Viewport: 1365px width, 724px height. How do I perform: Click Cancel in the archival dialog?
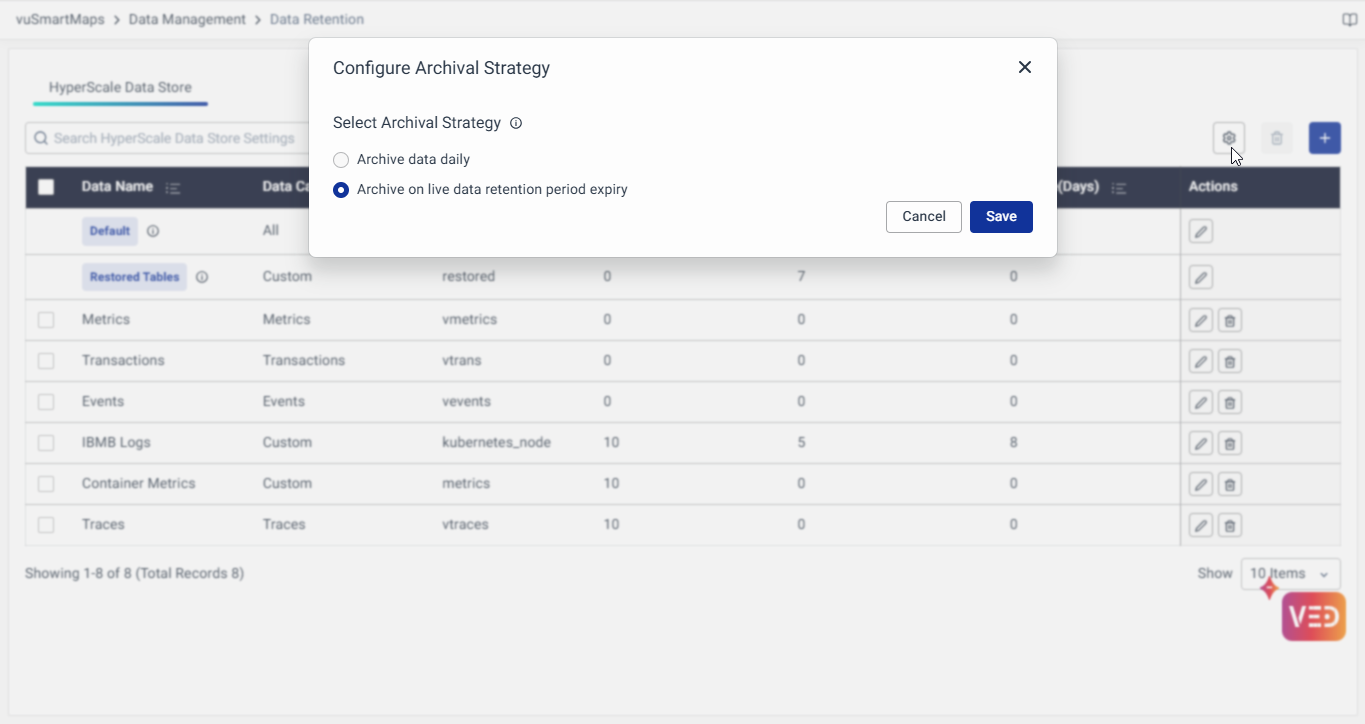[923, 217]
